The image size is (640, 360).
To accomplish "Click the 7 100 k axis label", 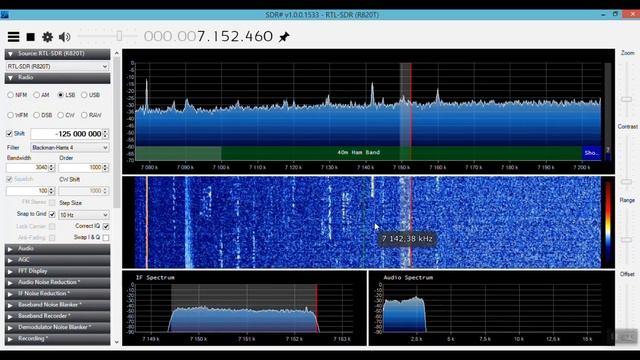I will click(x=221, y=167).
